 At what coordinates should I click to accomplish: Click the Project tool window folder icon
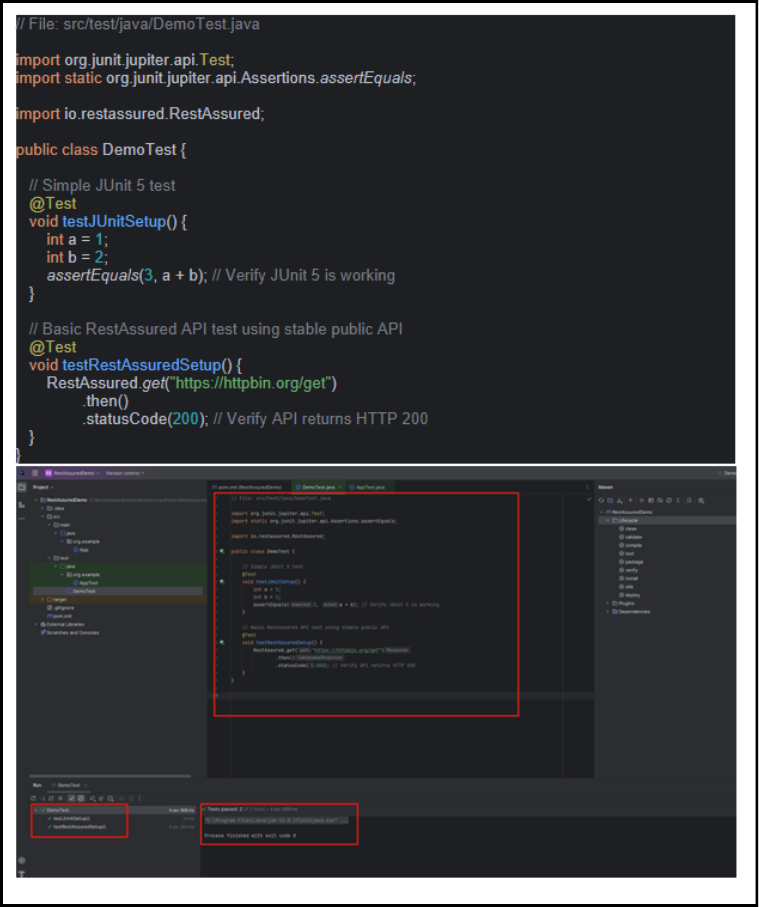pos(22,487)
